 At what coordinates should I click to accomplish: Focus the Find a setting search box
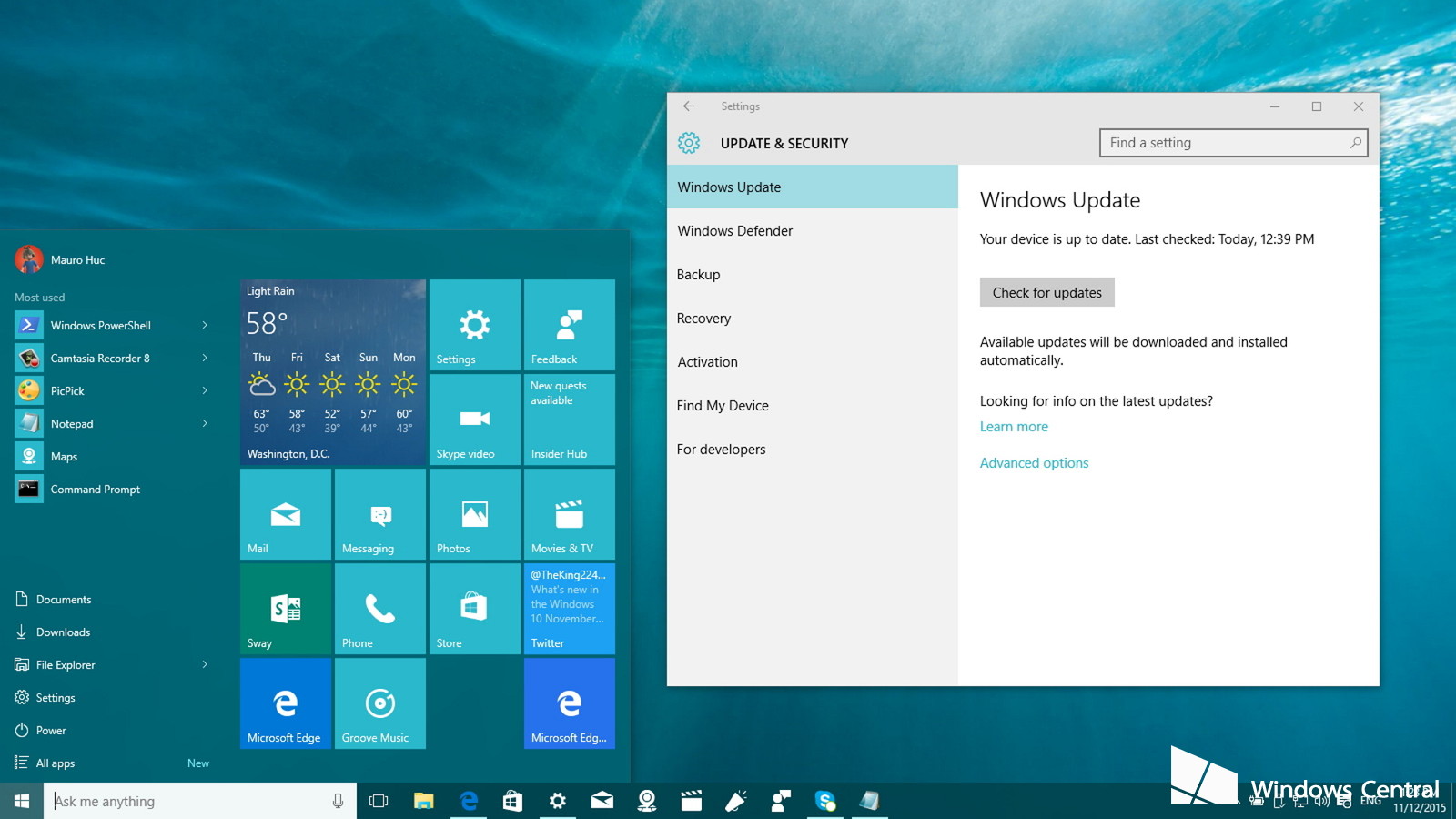coord(1233,143)
